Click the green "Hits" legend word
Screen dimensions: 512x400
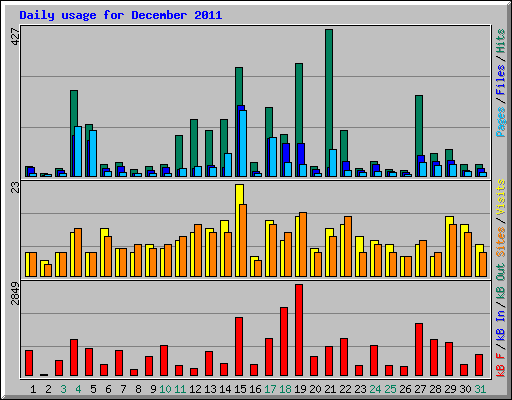pos(500,41)
